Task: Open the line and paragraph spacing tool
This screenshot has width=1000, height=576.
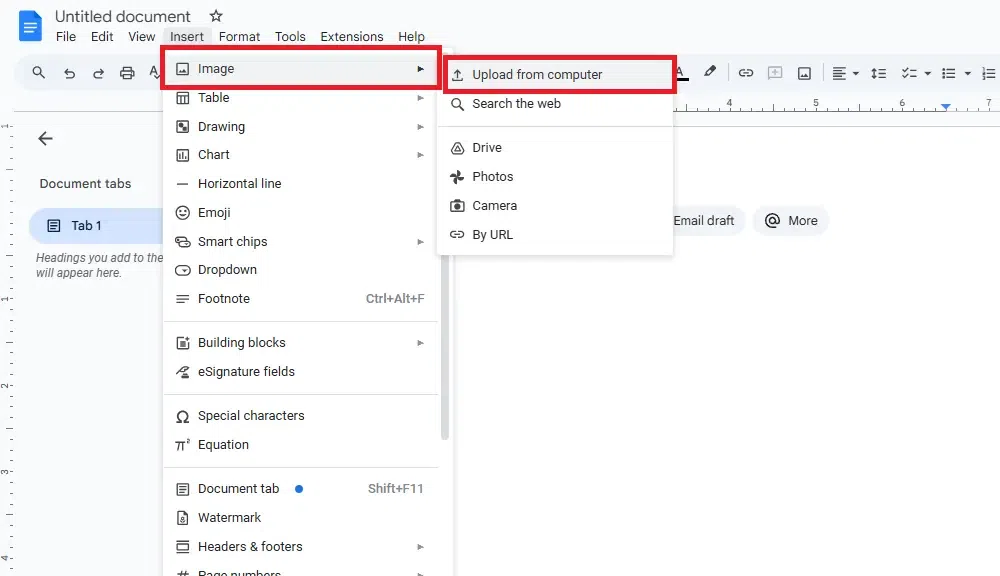Action: click(x=879, y=73)
